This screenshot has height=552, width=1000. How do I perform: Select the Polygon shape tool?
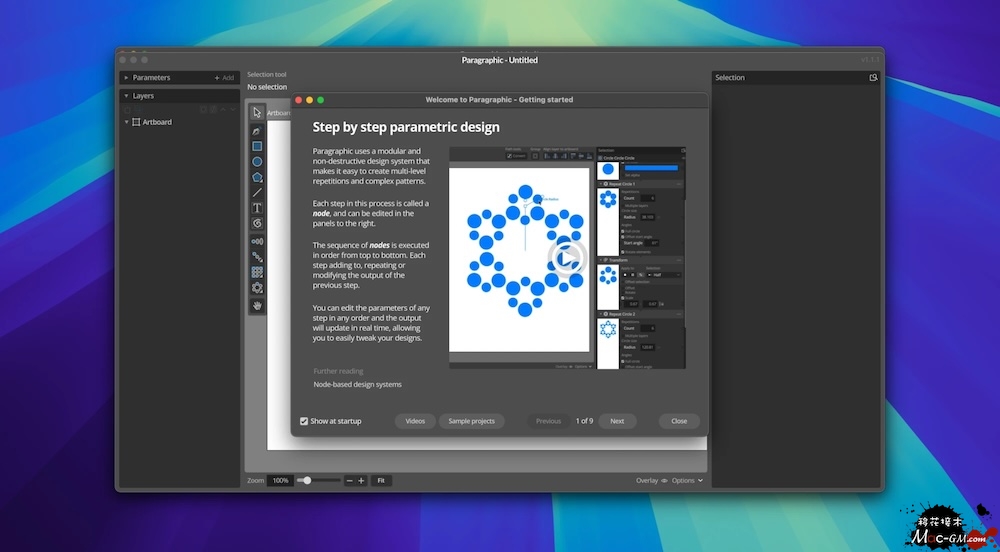(257, 177)
